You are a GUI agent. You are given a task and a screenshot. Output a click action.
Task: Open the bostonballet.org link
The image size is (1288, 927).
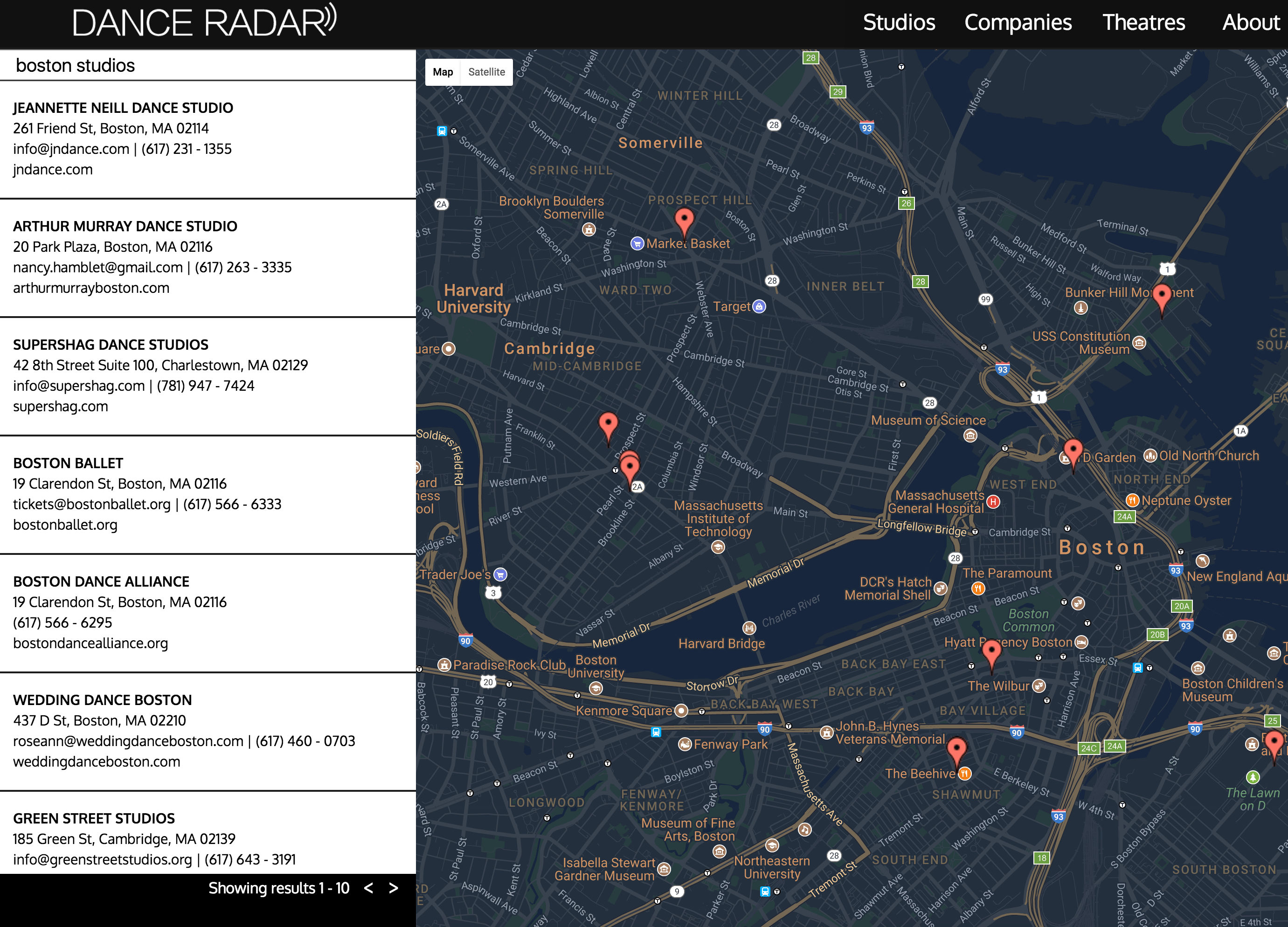click(x=65, y=525)
